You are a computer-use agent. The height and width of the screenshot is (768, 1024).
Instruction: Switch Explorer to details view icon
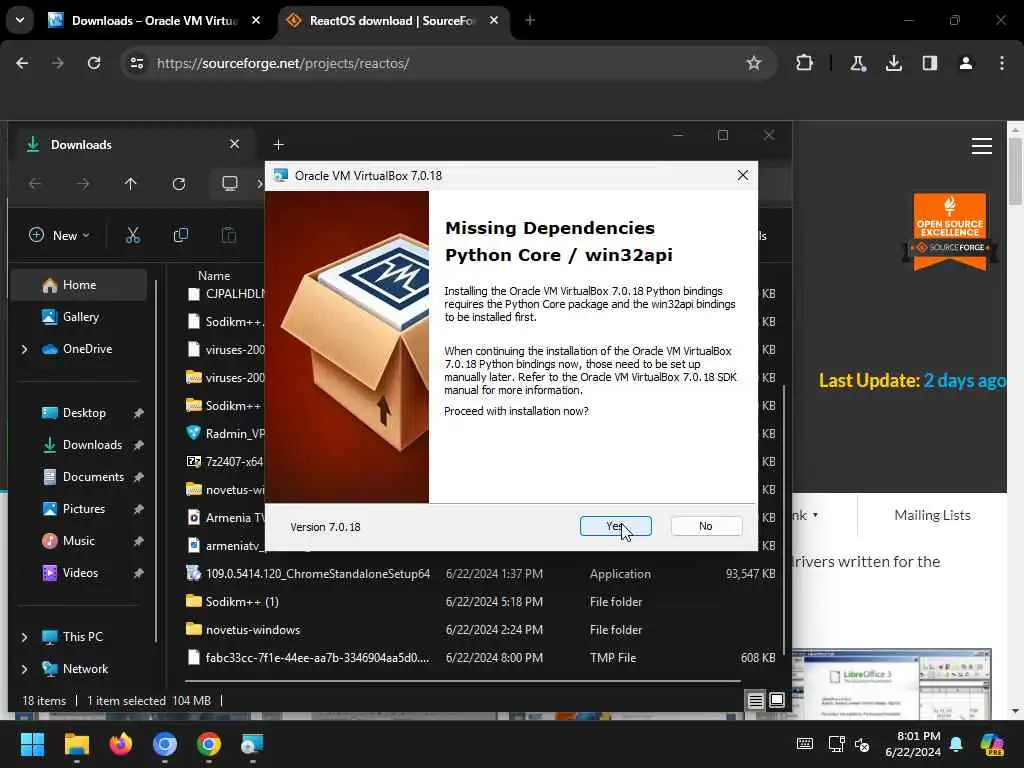click(756, 701)
